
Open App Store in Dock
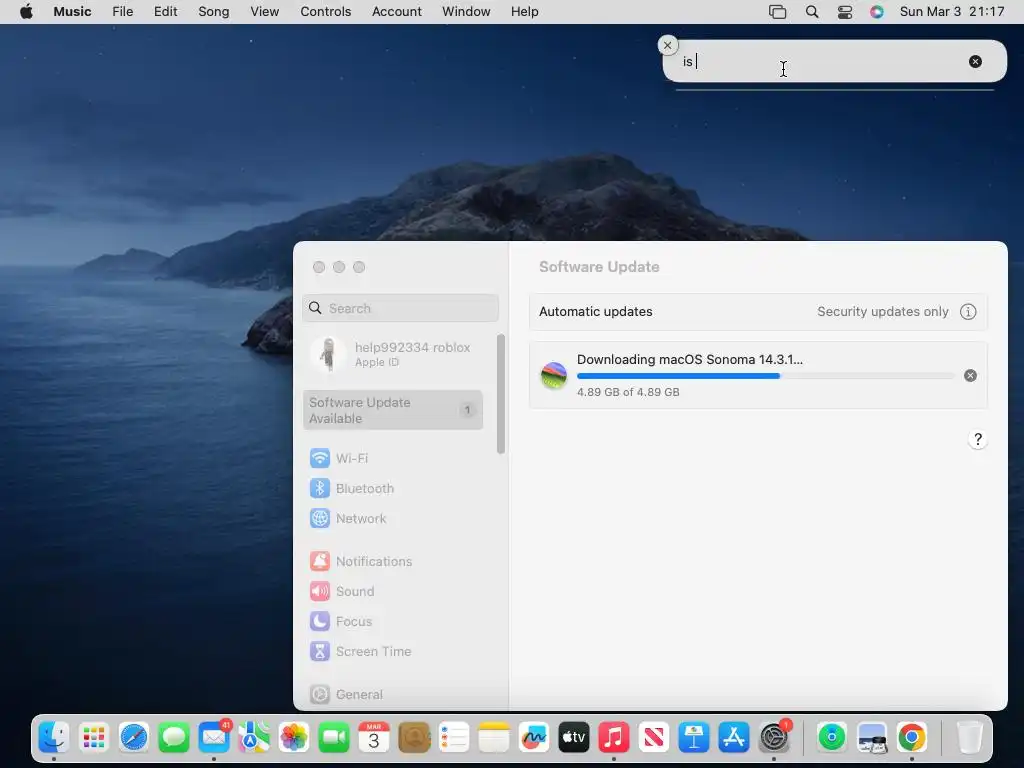734,737
